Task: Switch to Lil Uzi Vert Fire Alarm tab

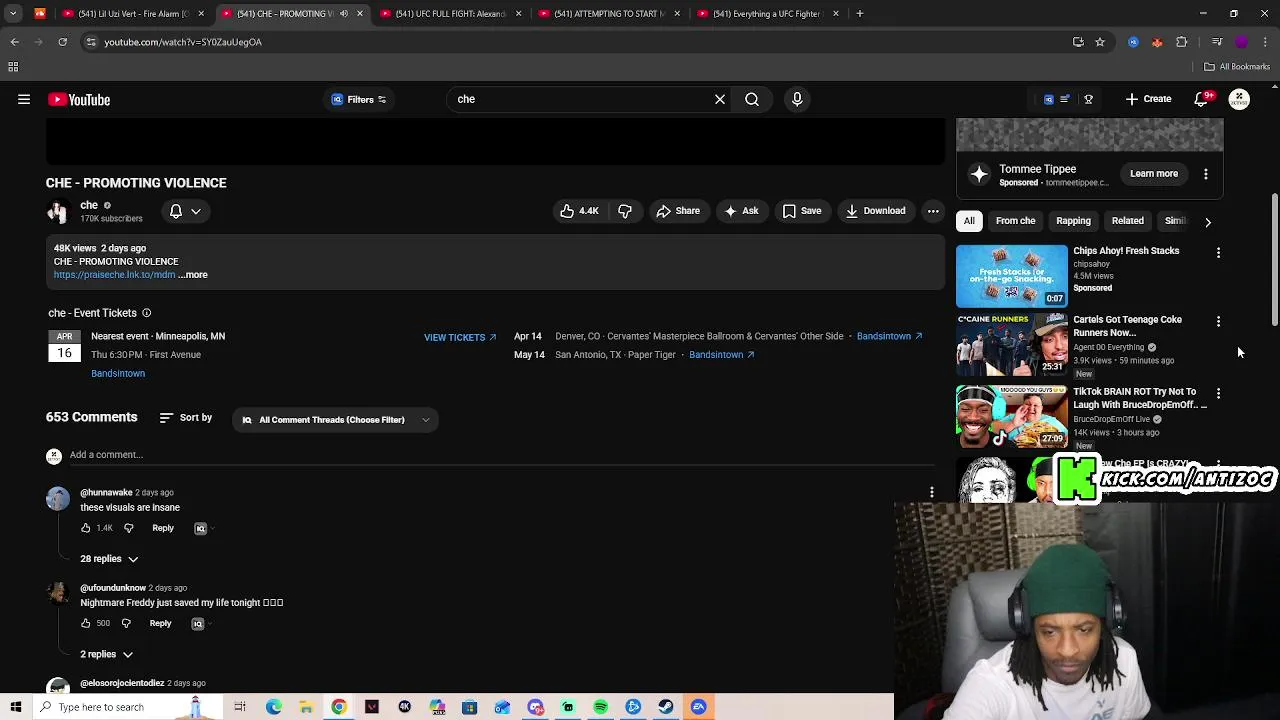Action: [133, 14]
